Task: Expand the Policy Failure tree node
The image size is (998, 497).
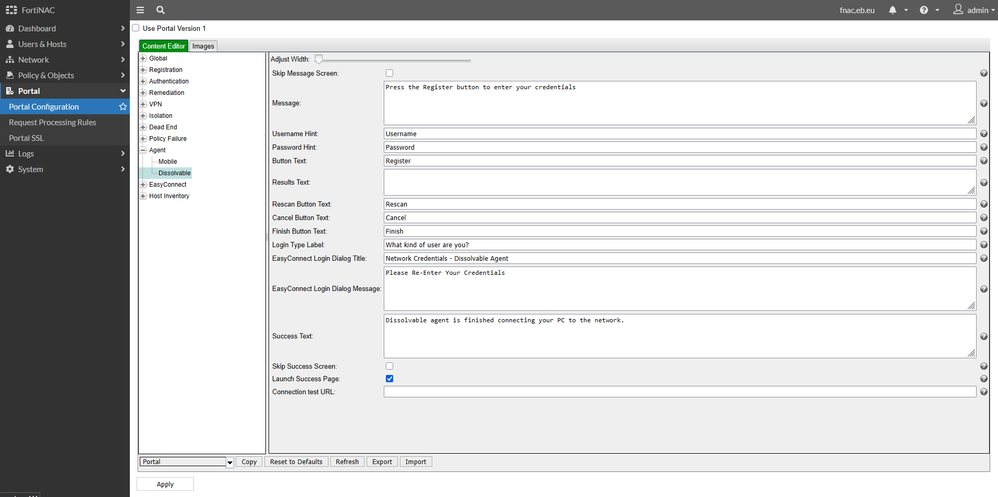Action: 143,139
